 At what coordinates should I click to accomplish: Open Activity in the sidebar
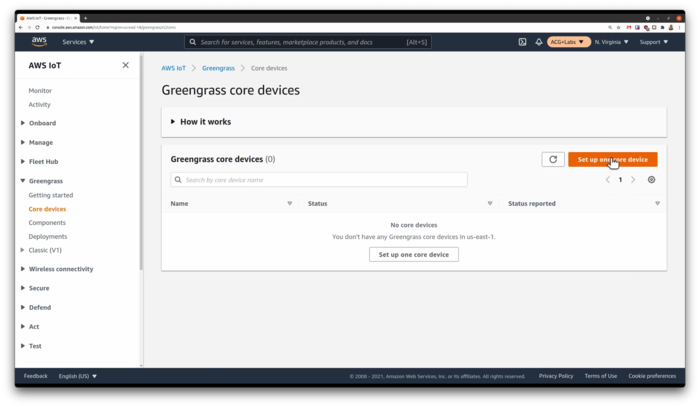[x=40, y=104]
